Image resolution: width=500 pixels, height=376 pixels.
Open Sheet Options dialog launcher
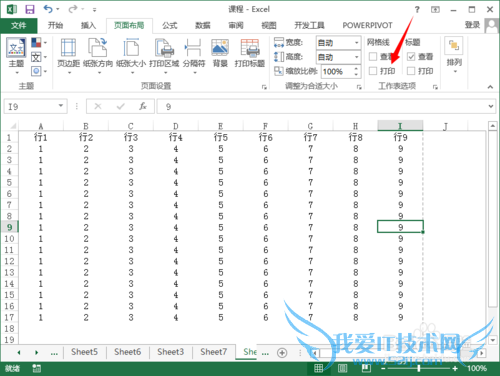[435, 87]
